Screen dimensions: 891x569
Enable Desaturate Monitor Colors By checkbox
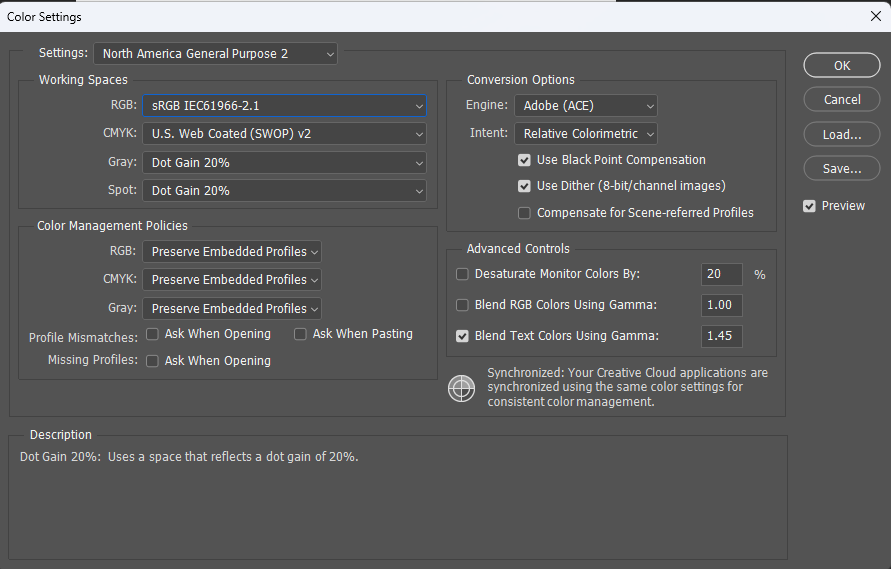point(463,275)
